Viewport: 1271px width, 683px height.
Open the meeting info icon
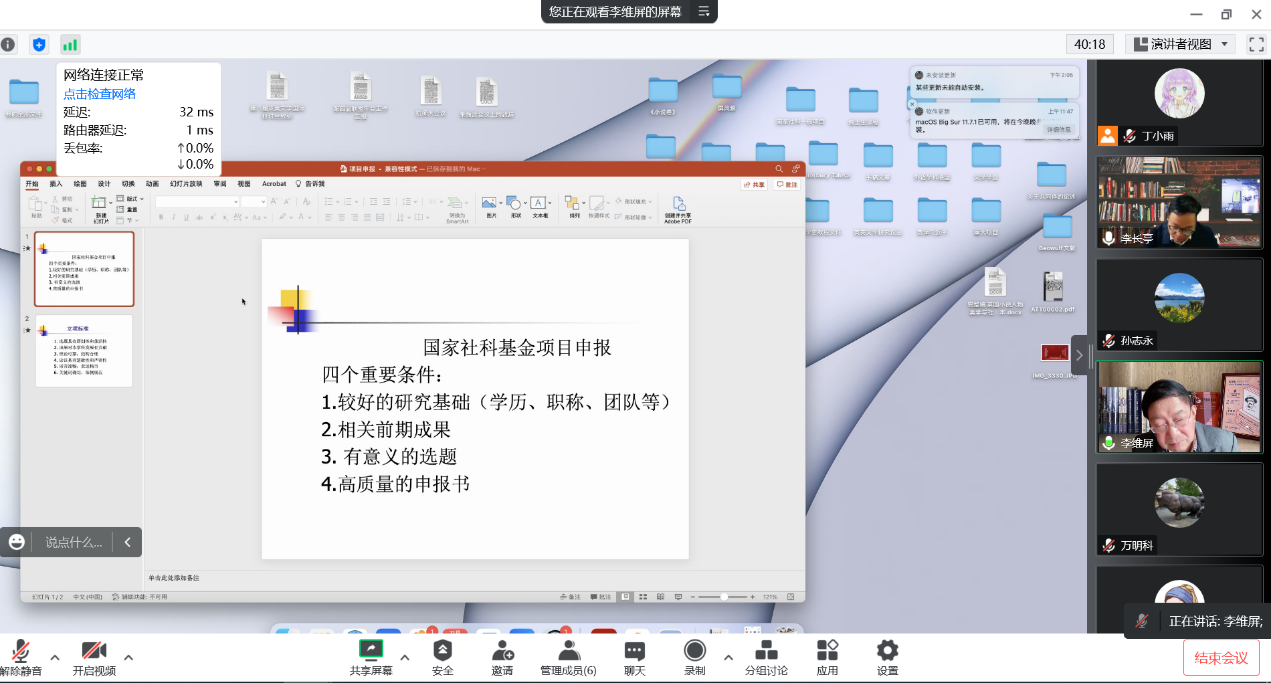click(8, 45)
